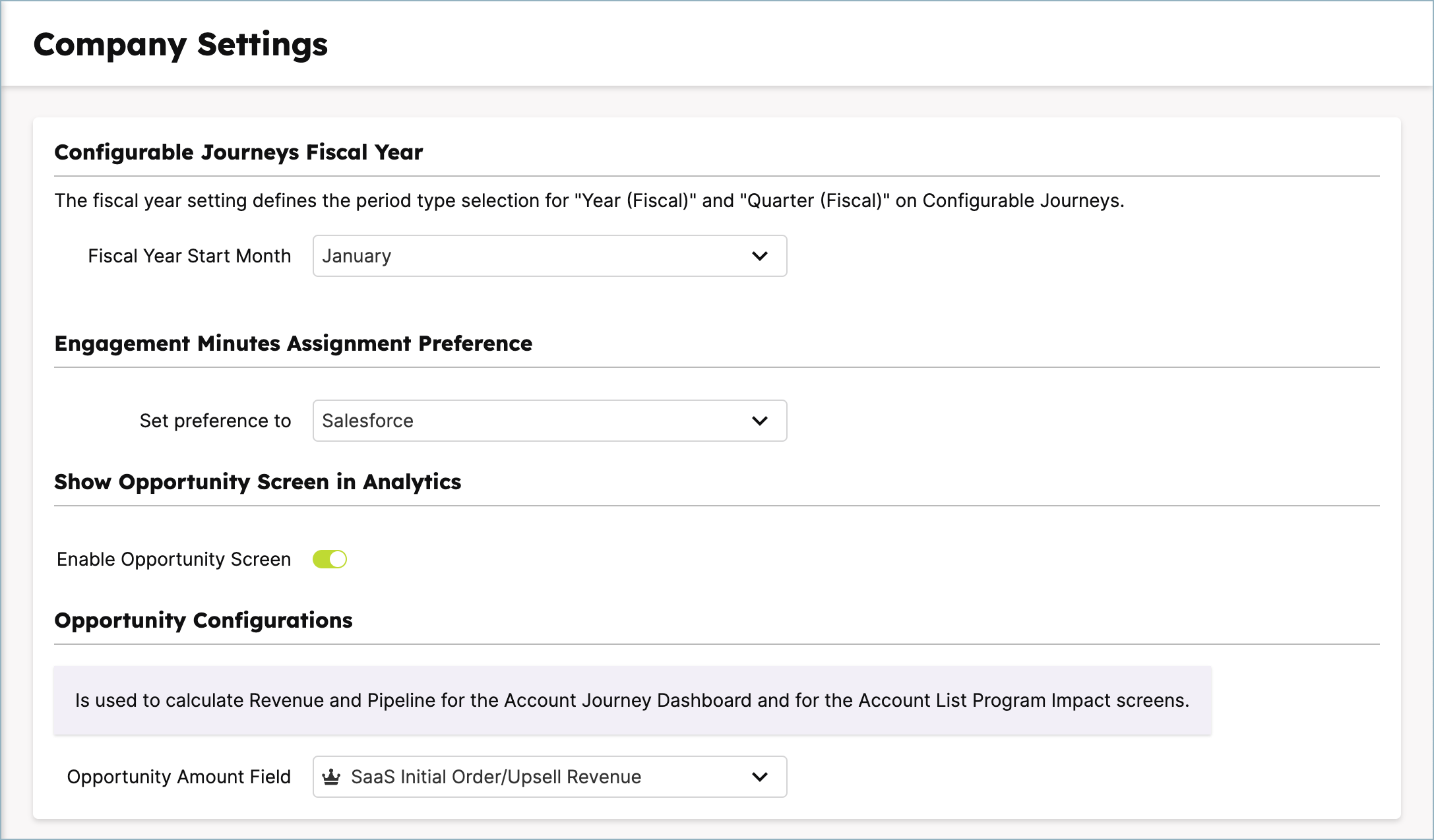Click the green toggle under Show Opportunity Screen in Analytics

pyautogui.click(x=330, y=558)
